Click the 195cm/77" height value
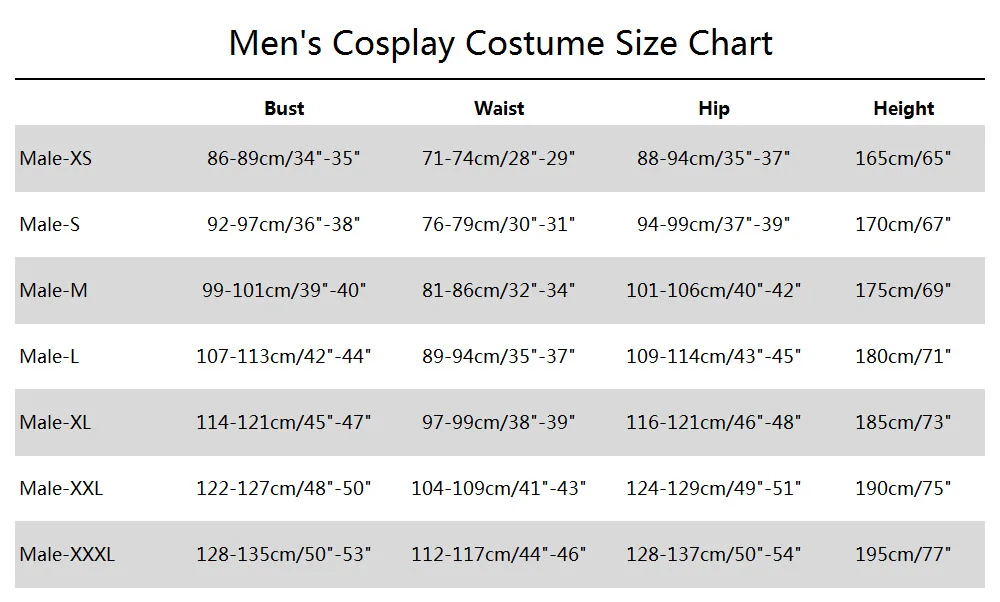The height and width of the screenshot is (602, 1000). pos(903,554)
